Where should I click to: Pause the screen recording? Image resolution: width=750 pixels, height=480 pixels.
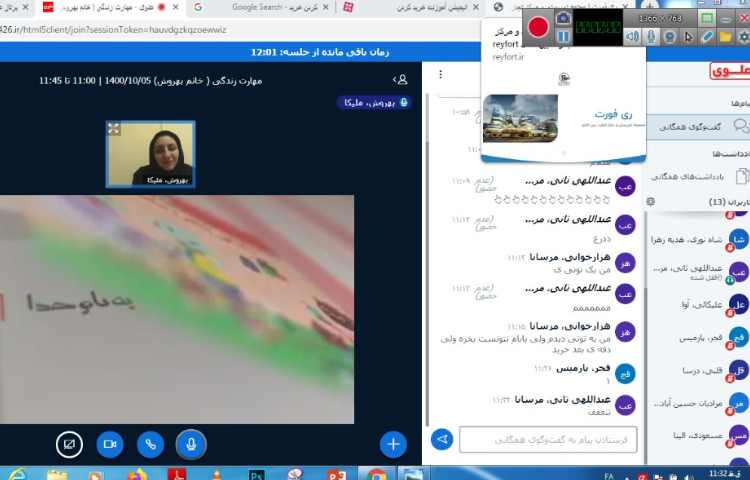tap(563, 37)
